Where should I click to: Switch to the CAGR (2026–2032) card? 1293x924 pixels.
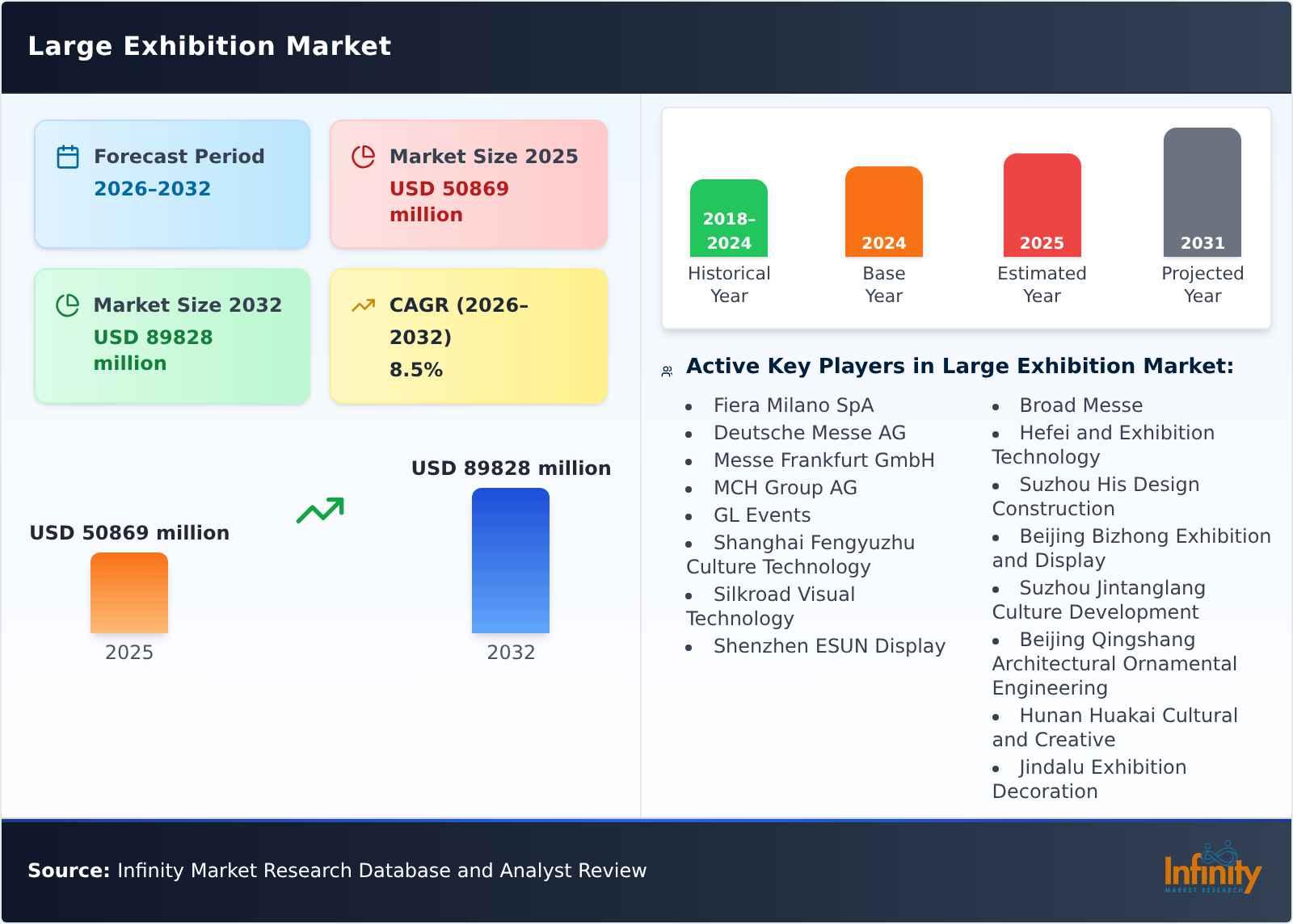[467, 338]
